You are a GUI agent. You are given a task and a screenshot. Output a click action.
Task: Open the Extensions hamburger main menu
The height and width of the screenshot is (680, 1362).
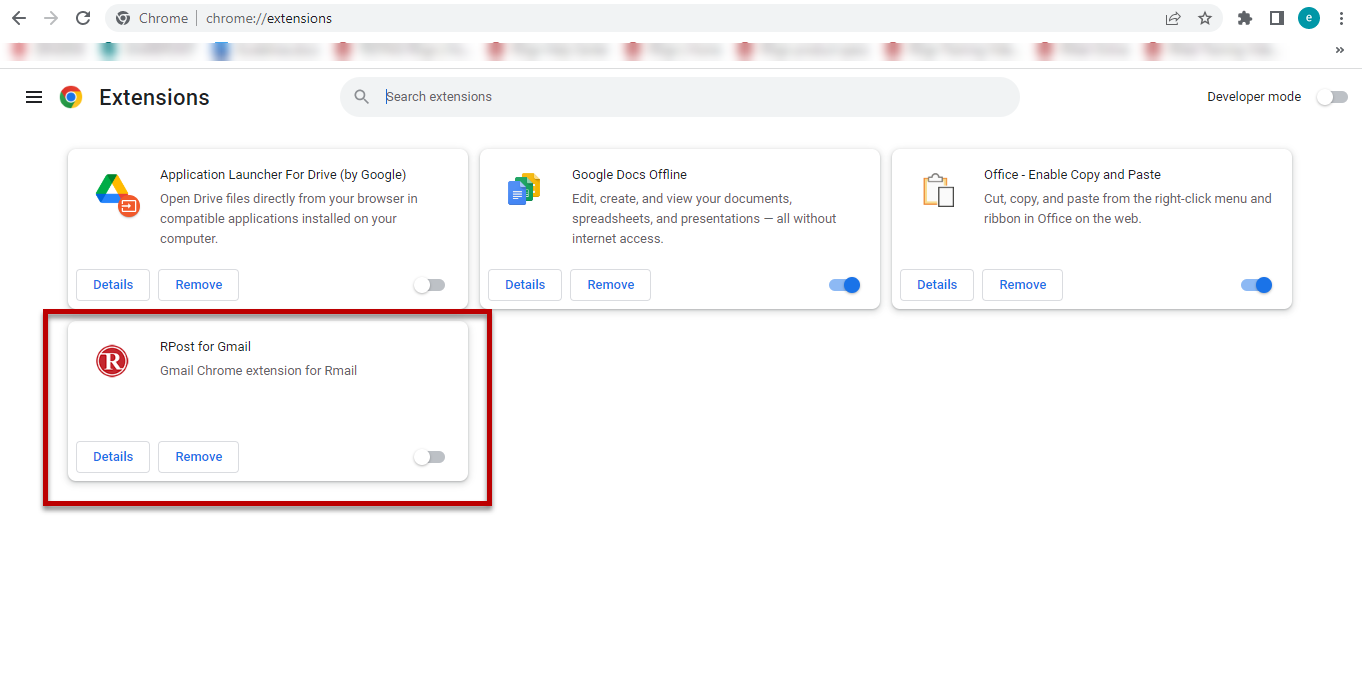point(34,97)
